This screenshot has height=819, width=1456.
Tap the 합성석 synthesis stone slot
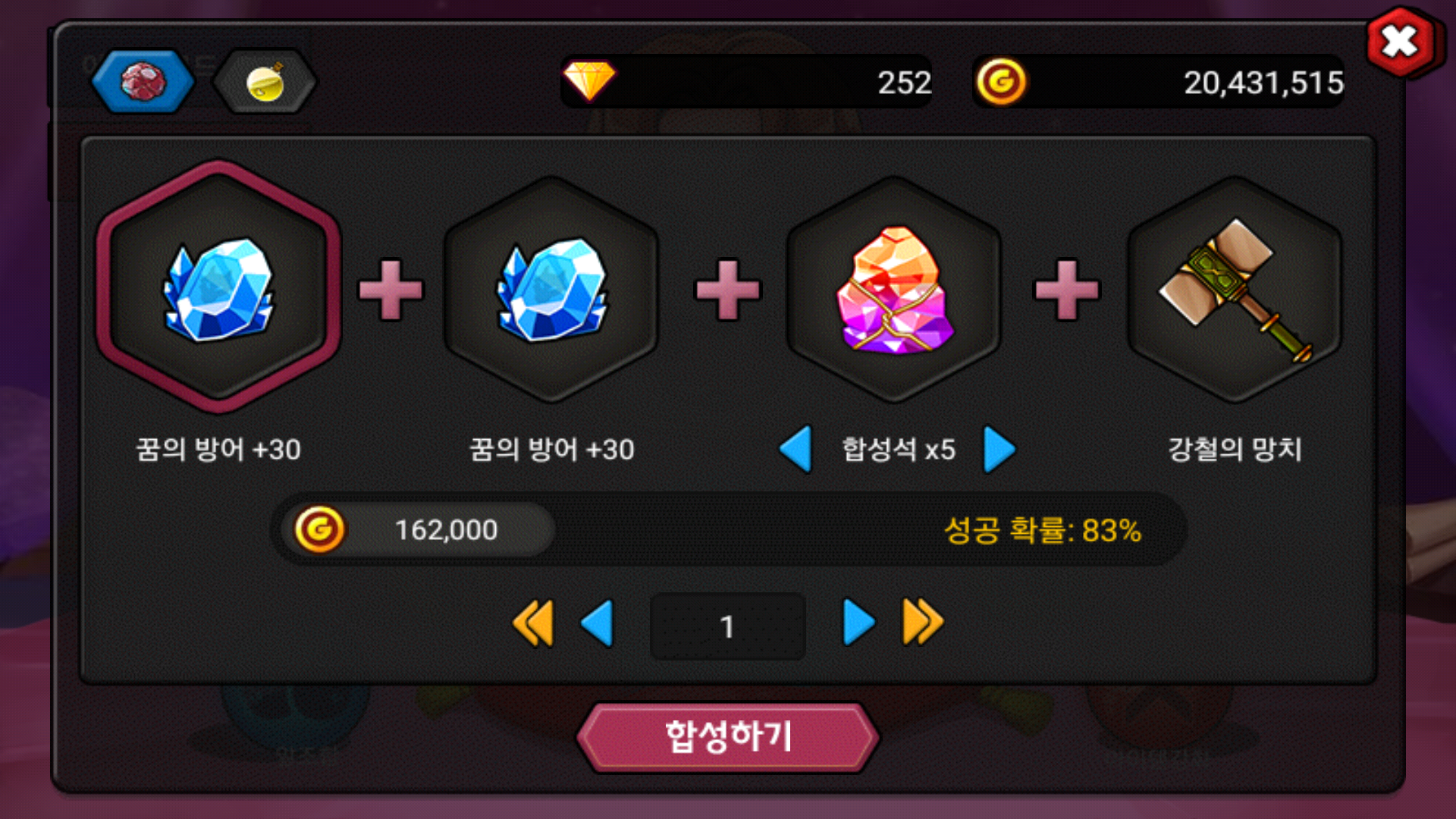coord(894,289)
